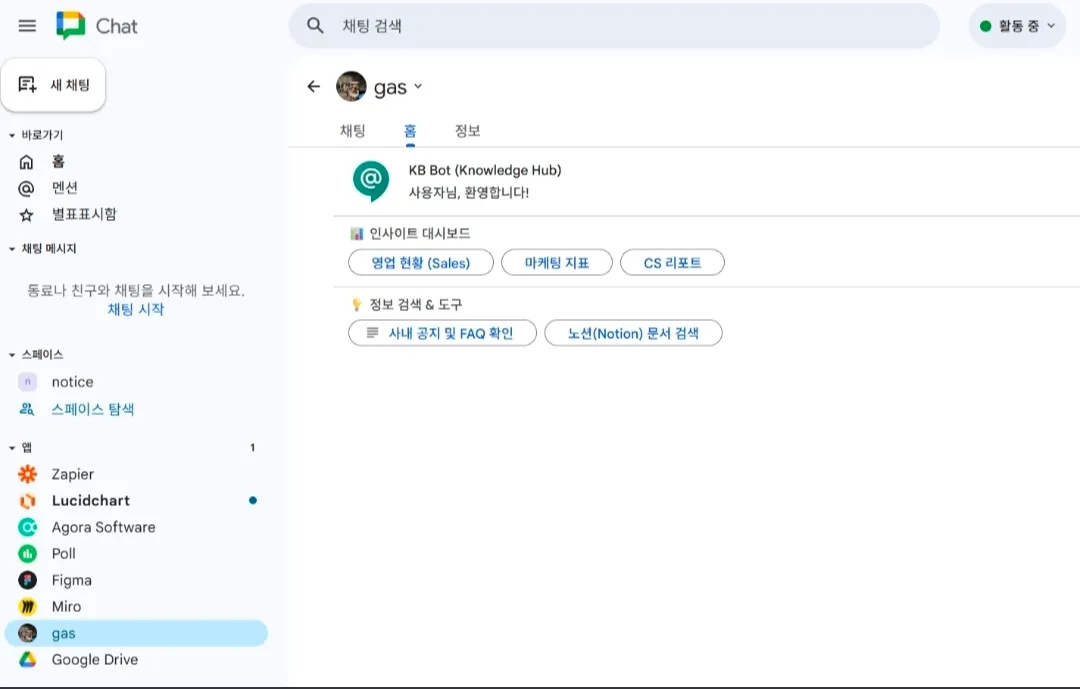Click the 사용자님, 환영합니다! greeting
This screenshot has width=1080, height=689.
[469, 192]
